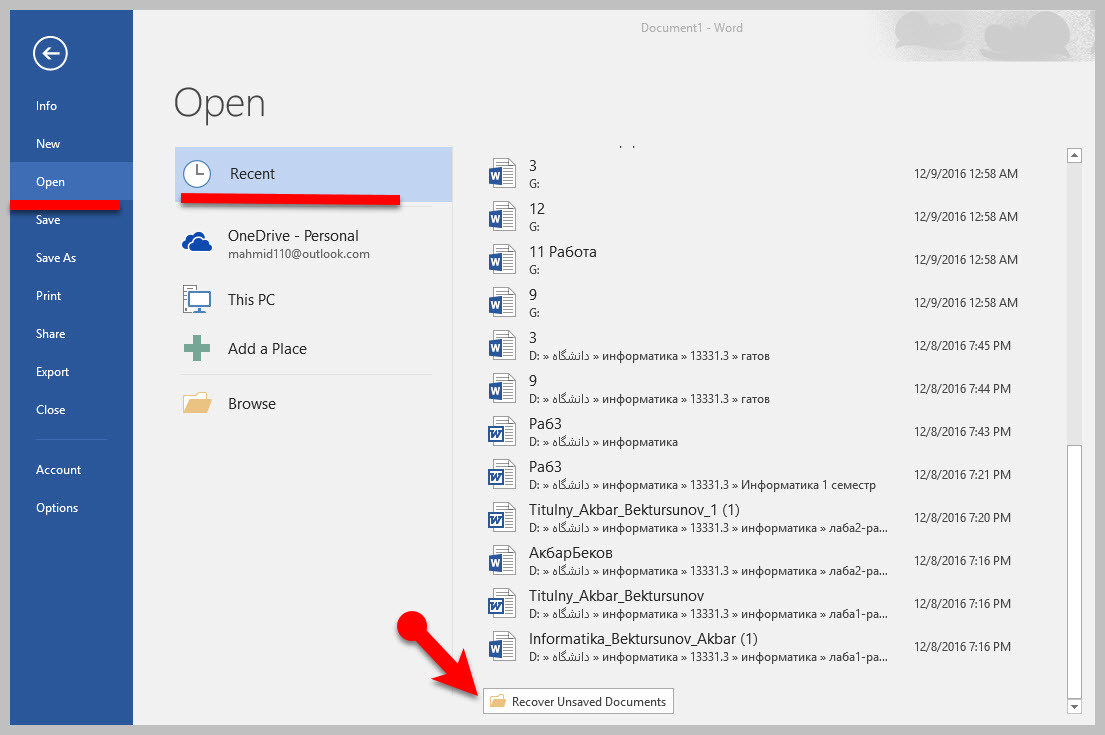The image size is (1105, 735).
Task: Click the back arrow circle icon
Action: [x=50, y=53]
